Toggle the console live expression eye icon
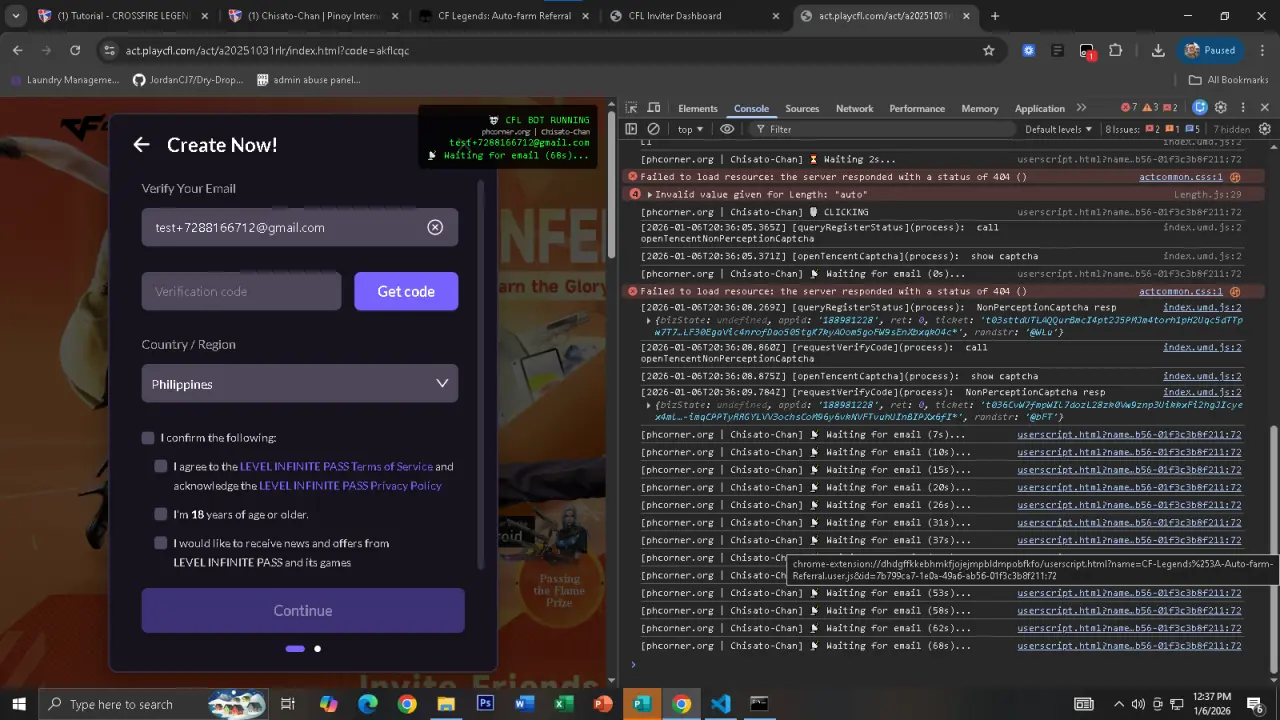 point(727,129)
